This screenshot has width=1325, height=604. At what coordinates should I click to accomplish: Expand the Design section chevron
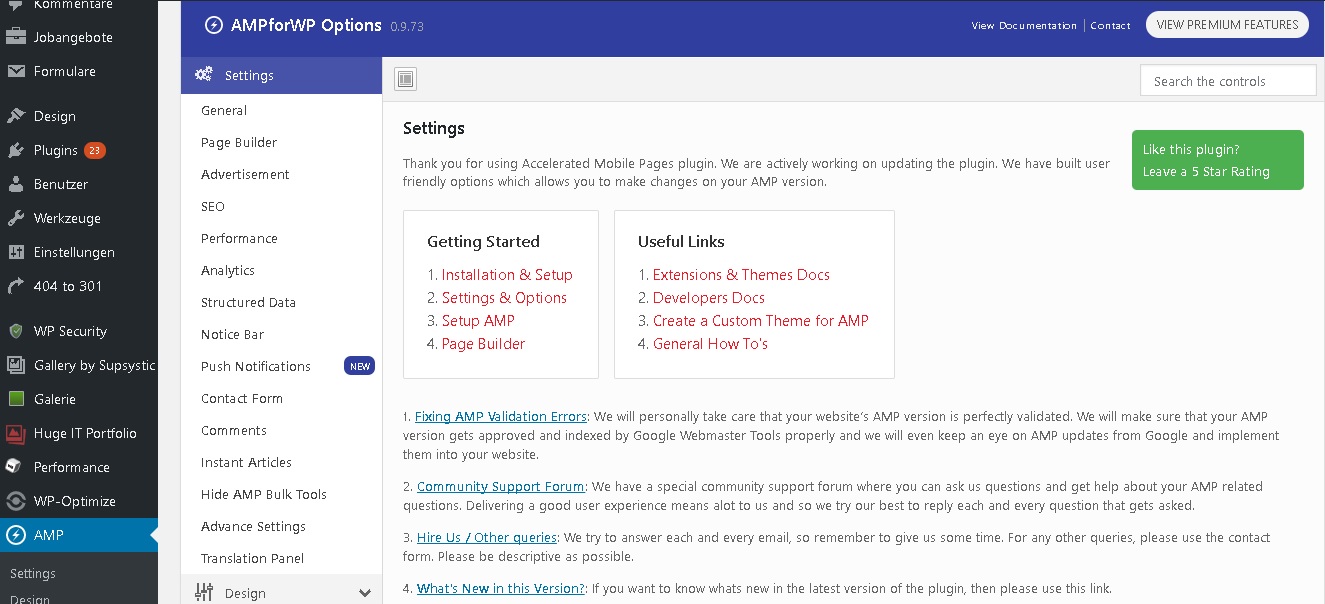[x=365, y=593]
